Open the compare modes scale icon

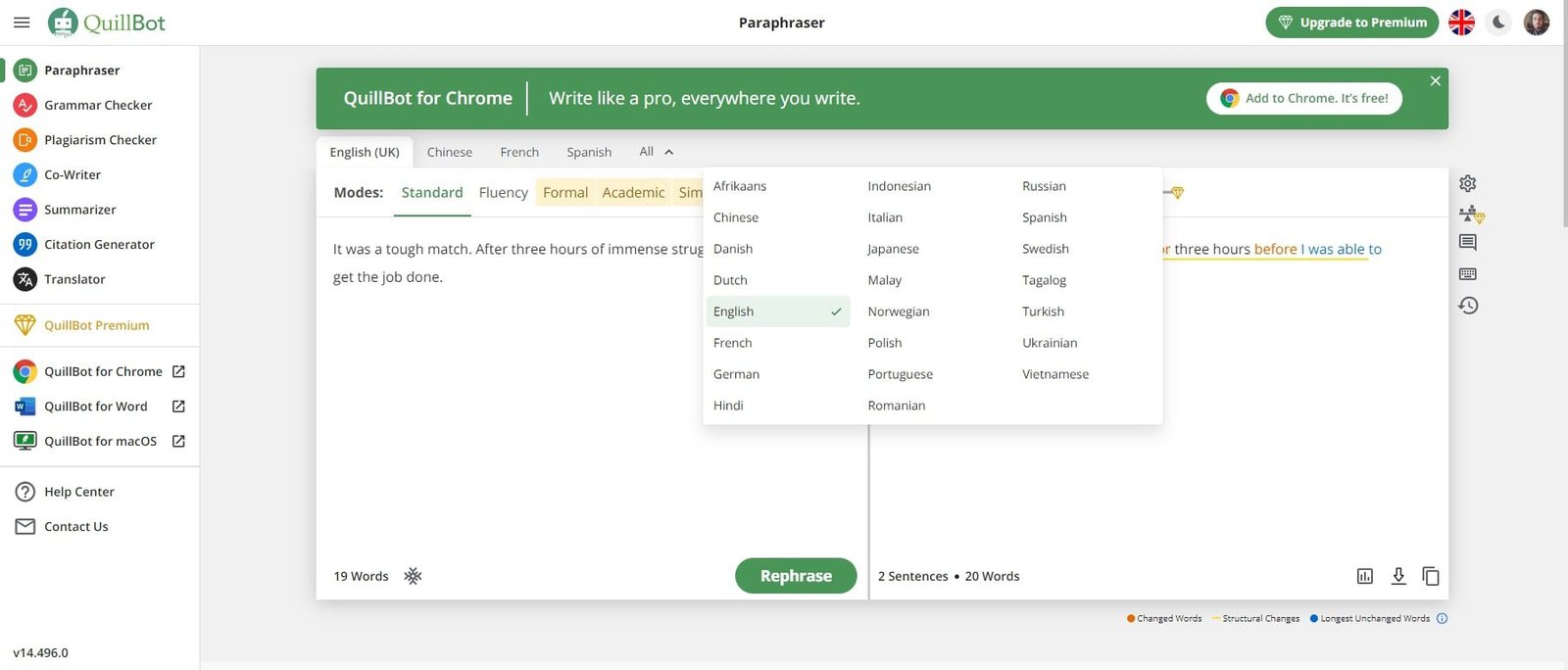pyautogui.click(x=1470, y=214)
